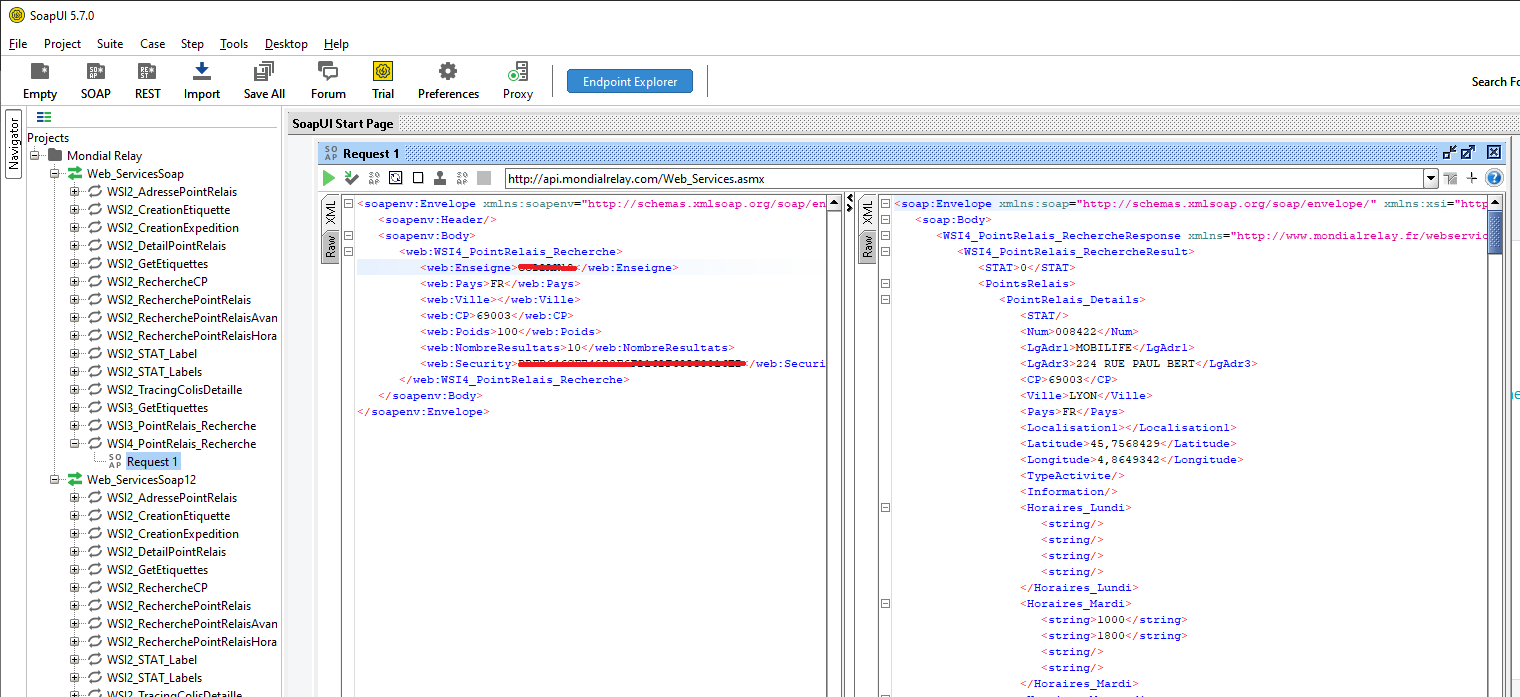This screenshot has height=697, width=1520.
Task: Click the restore-down arrow icon of Request 1 window
Action: coord(1450,152)
